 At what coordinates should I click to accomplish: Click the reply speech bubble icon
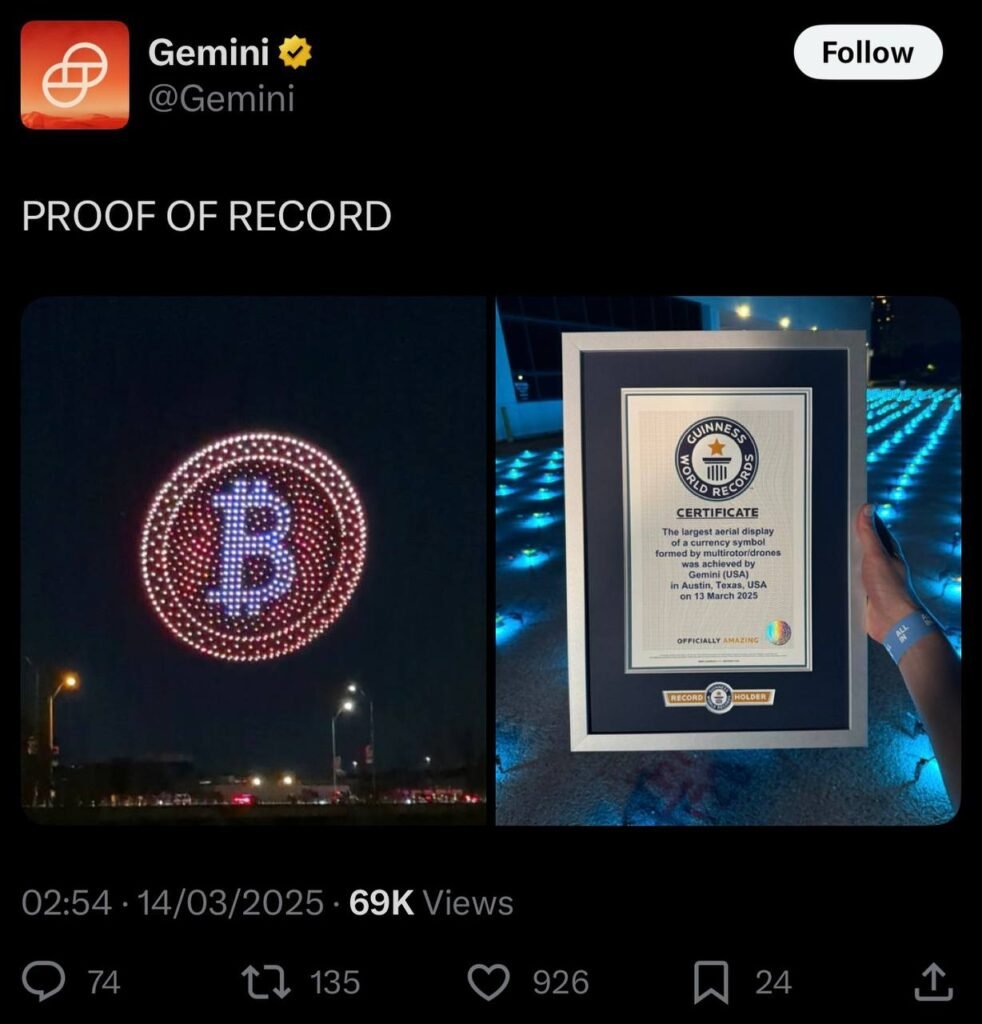pos(43,982)
